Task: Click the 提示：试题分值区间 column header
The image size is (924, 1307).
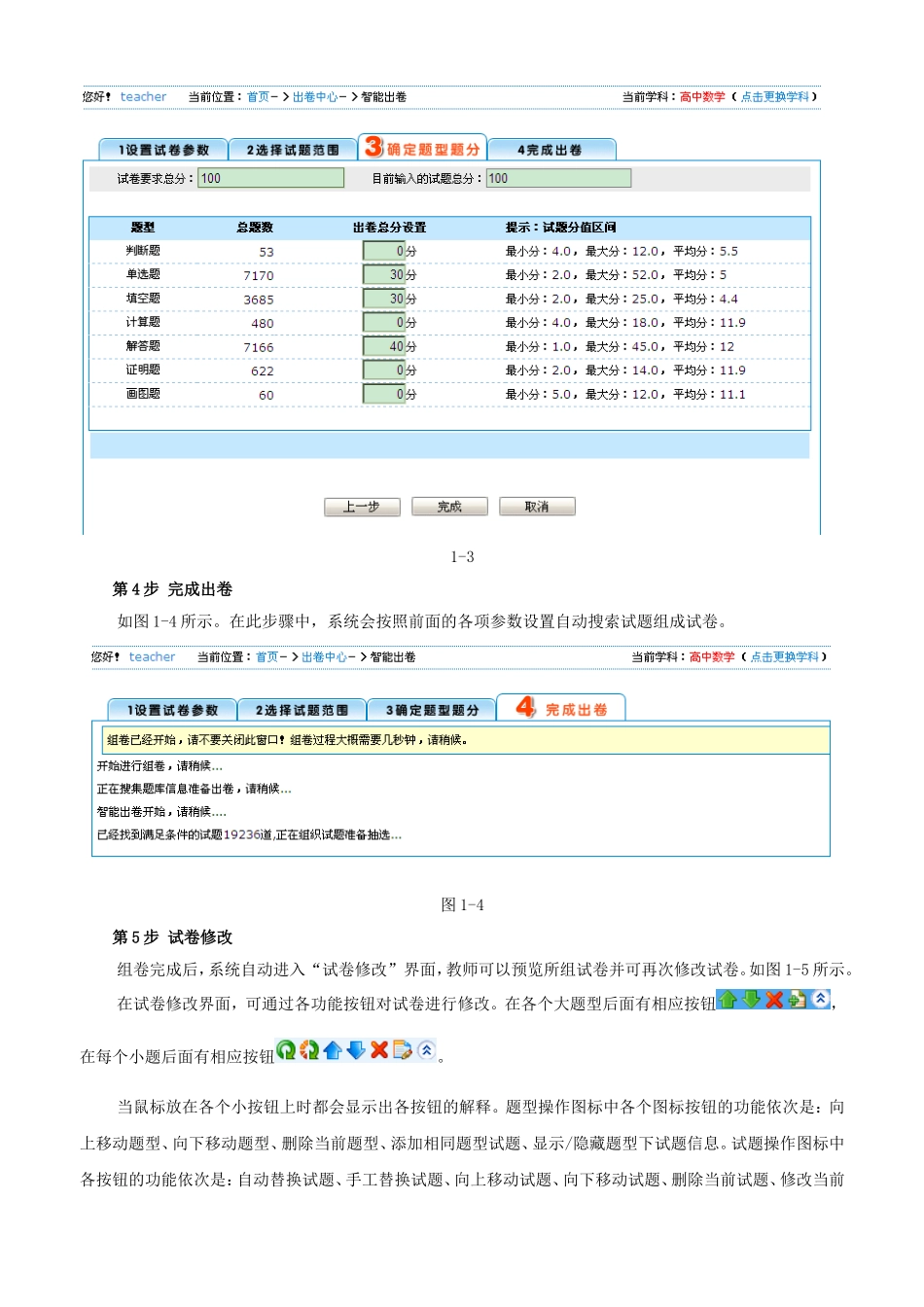Action: coord(560,228)
